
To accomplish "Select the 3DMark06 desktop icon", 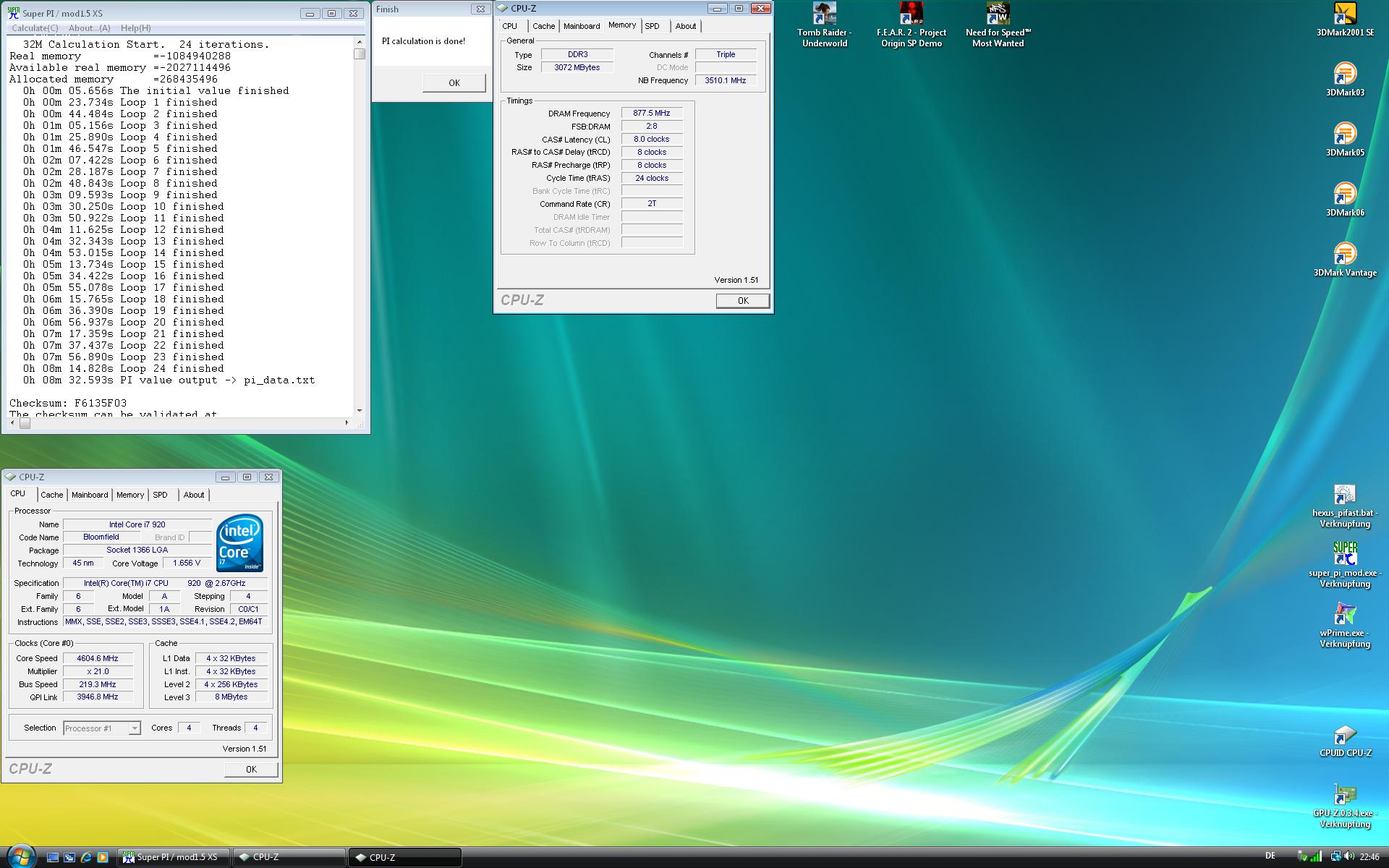I will click(1345, 200).
